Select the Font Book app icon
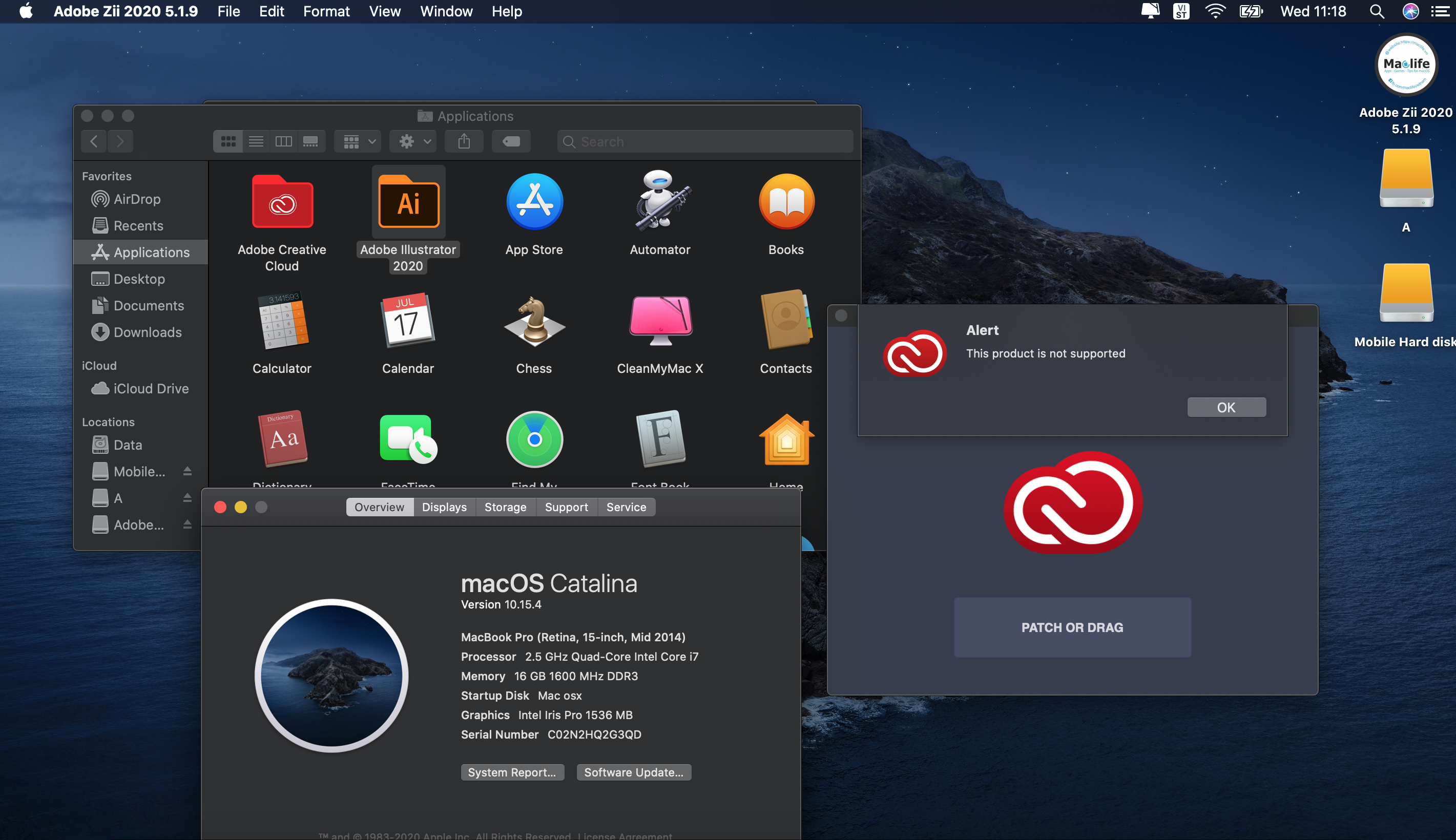 (x=660, y=439)
